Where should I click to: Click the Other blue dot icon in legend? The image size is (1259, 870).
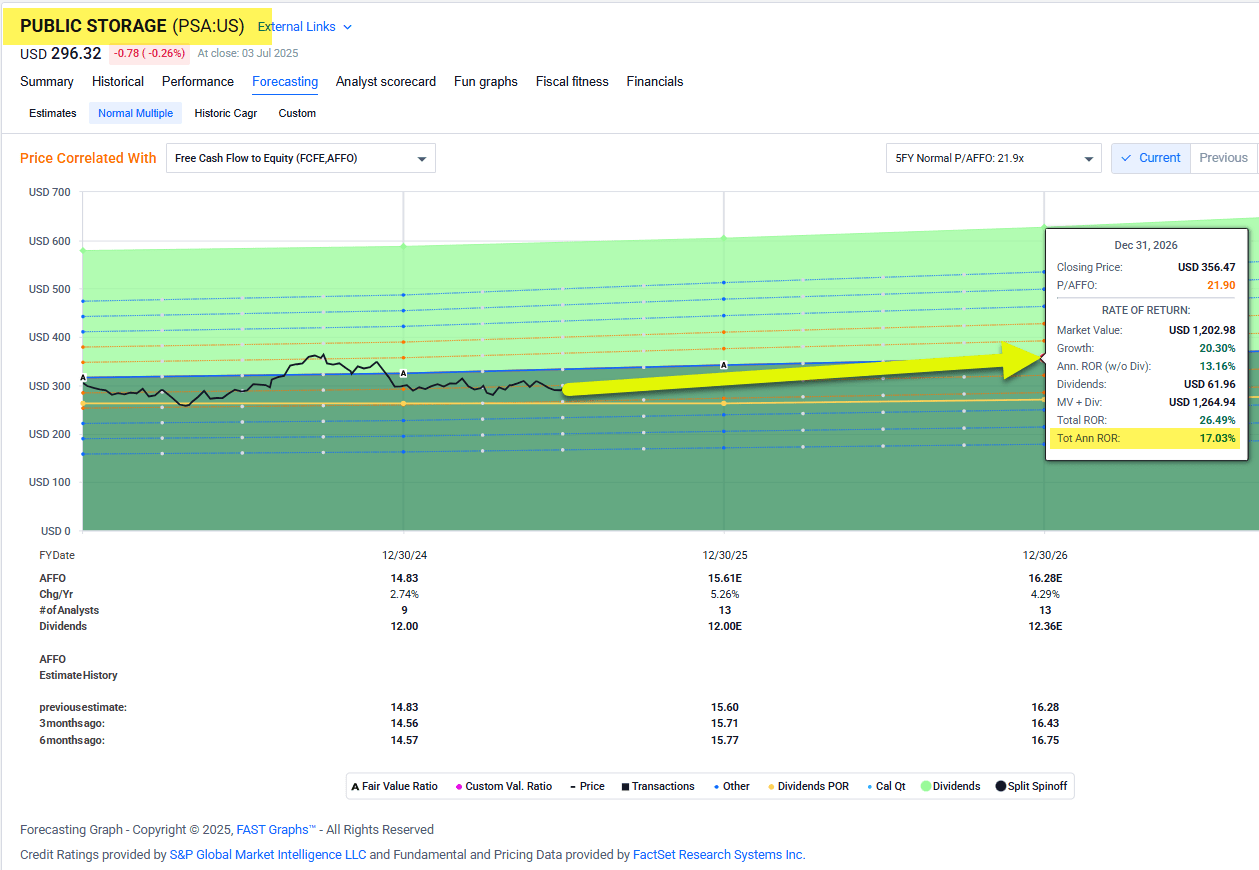pyautogui.click(x=716, y=787)
